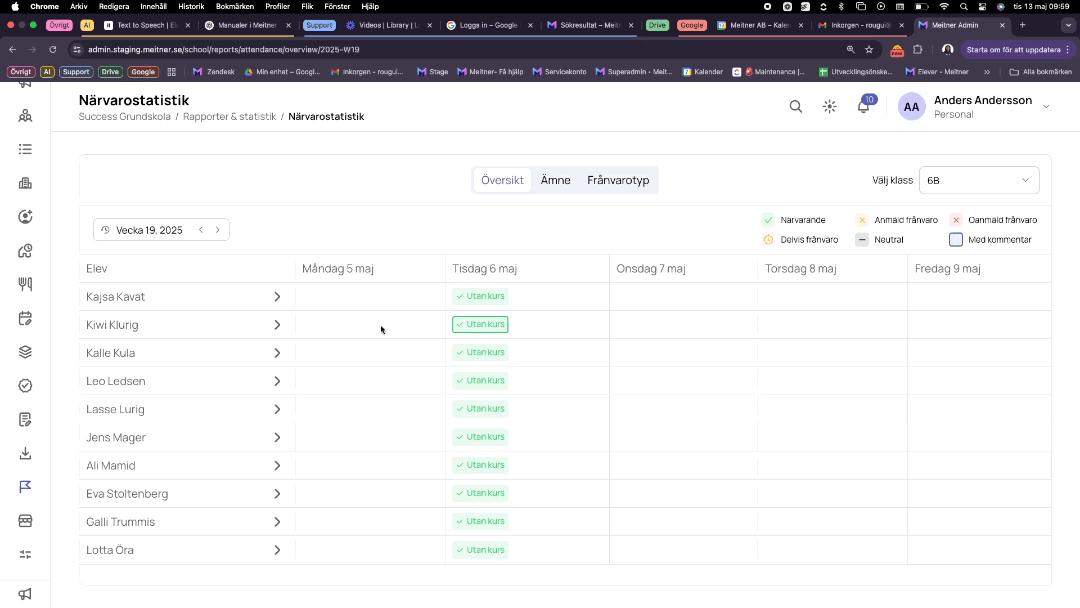
Task: Switch to the Sökresultat Meitner browser tab
Action: point(590,25)
